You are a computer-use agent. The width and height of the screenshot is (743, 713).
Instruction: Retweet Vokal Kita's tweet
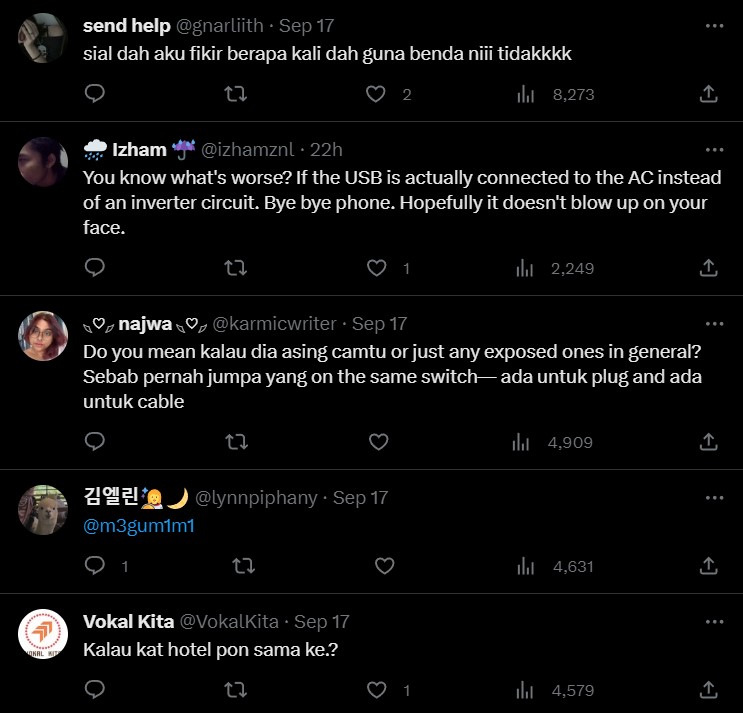point(235,690)
